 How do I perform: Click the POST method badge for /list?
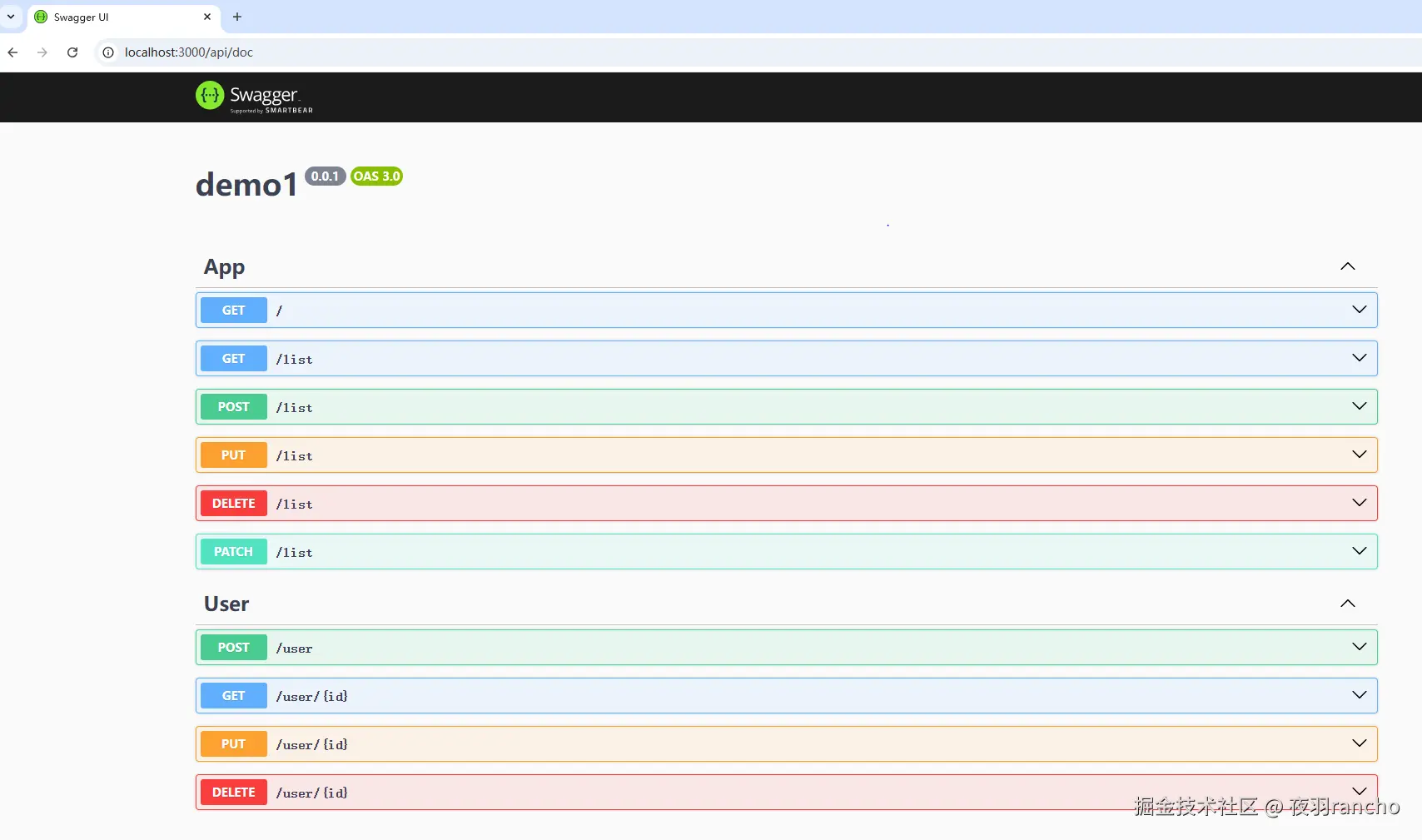234,406
